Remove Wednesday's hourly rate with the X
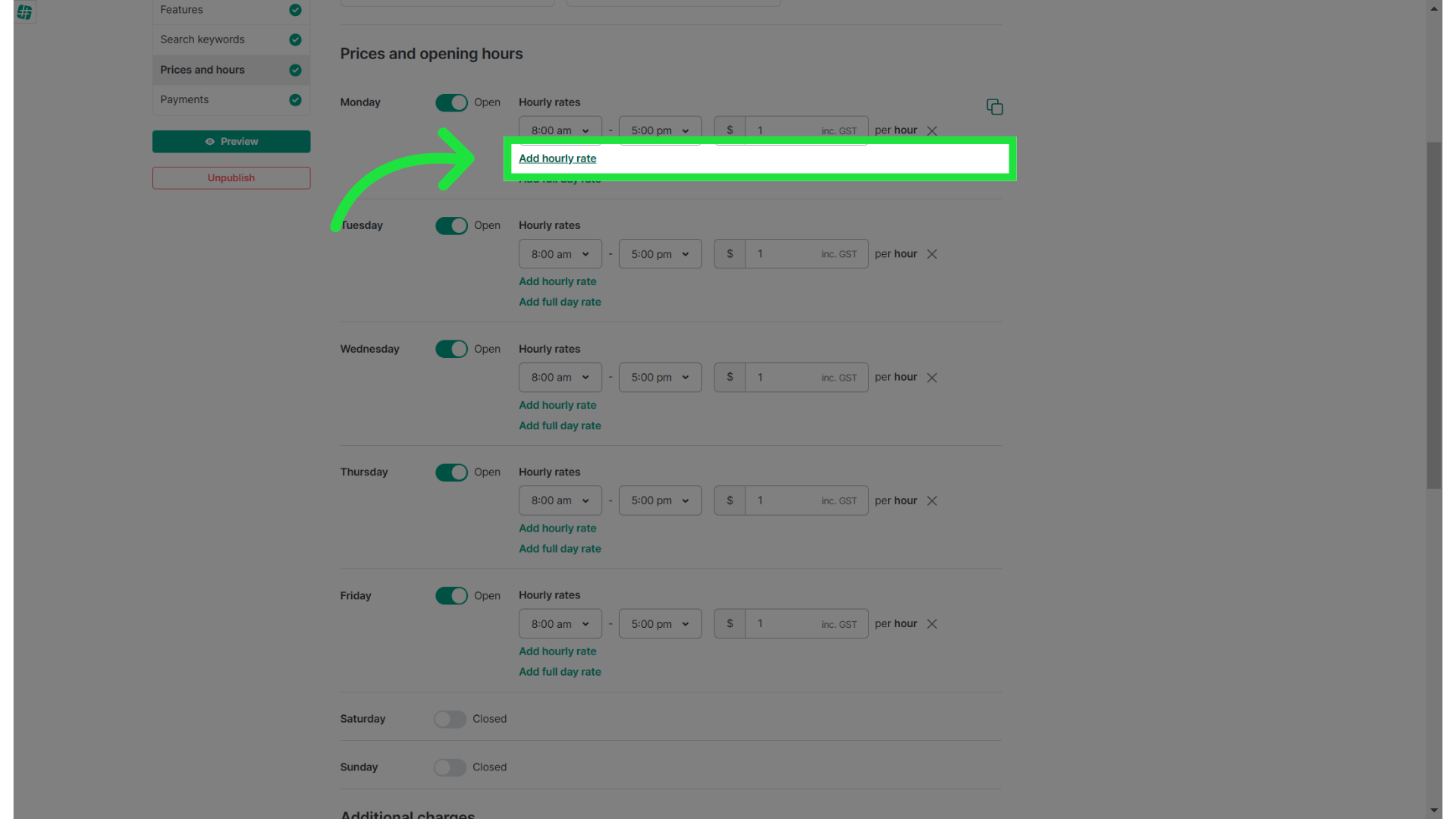1456x819 pixels. pyautogui.click(x=932, y=378)
